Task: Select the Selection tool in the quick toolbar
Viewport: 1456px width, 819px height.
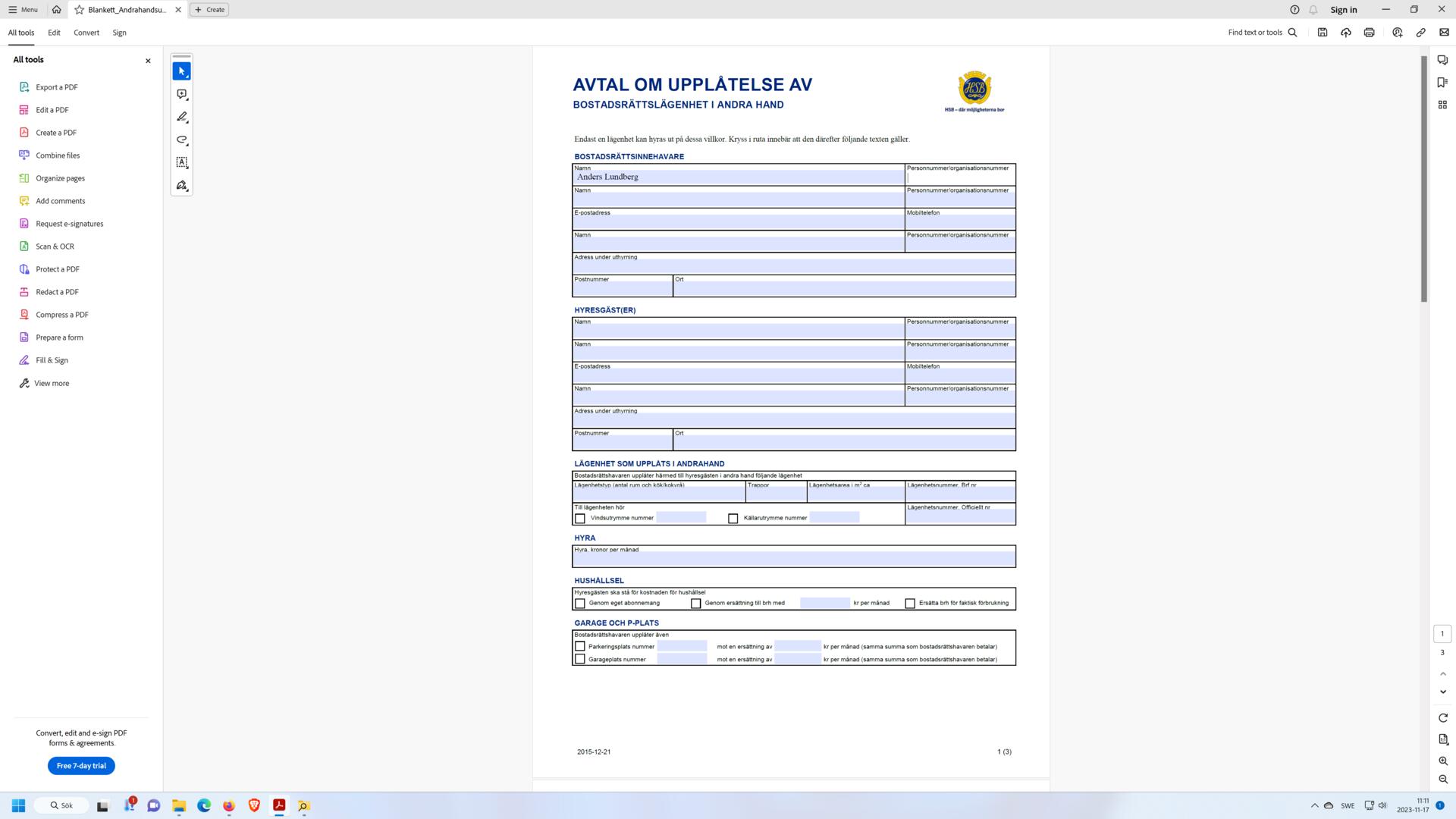Action: (181, 71)
